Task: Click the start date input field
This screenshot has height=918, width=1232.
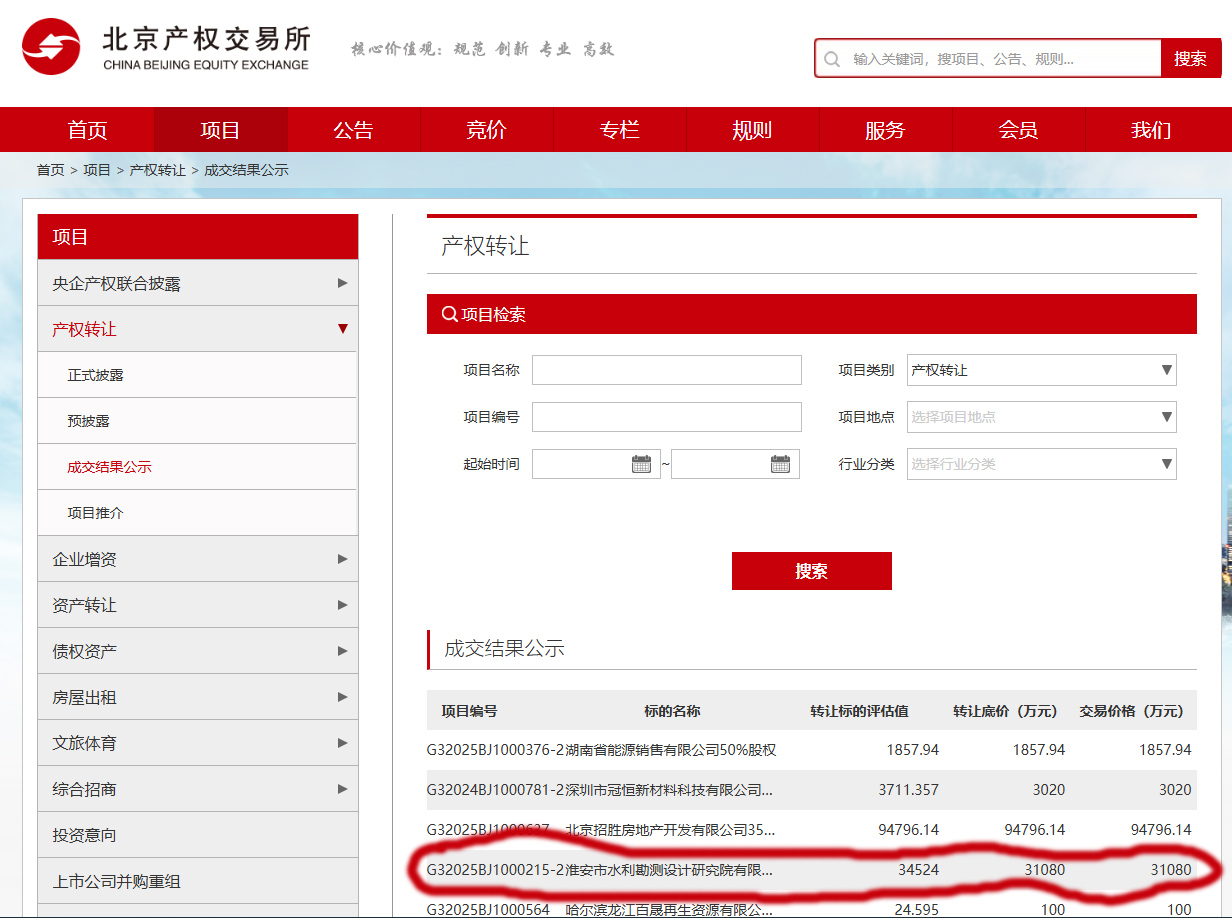Action: (596, 464)
